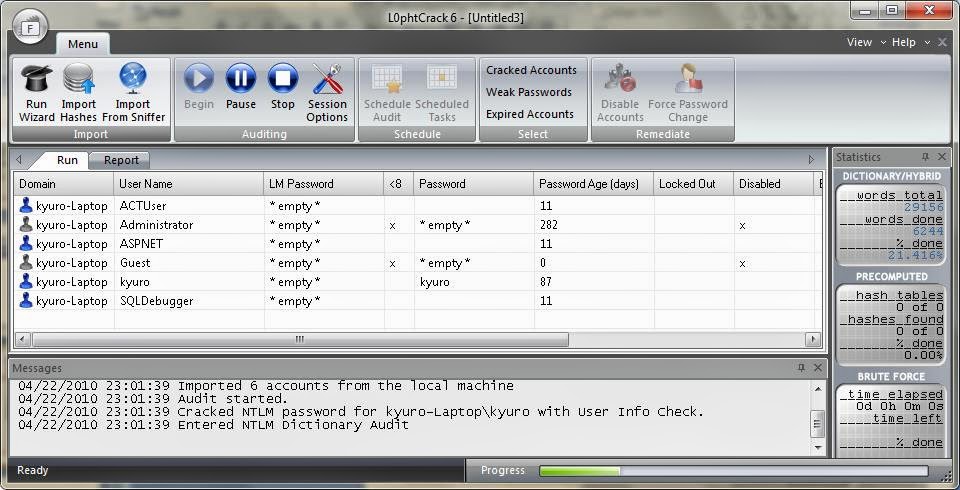Pin the Messages panel

click(801, 368)
